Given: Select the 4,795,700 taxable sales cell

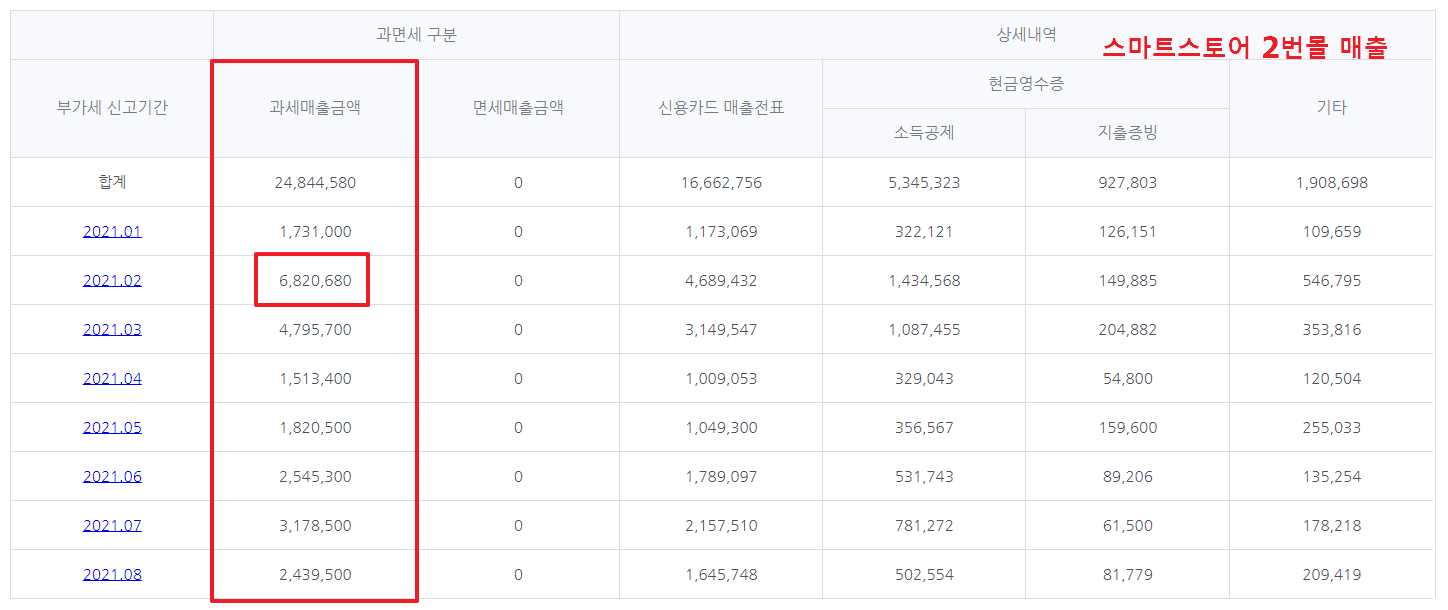Looking at the screenshot, I should [x=315, y=330].
